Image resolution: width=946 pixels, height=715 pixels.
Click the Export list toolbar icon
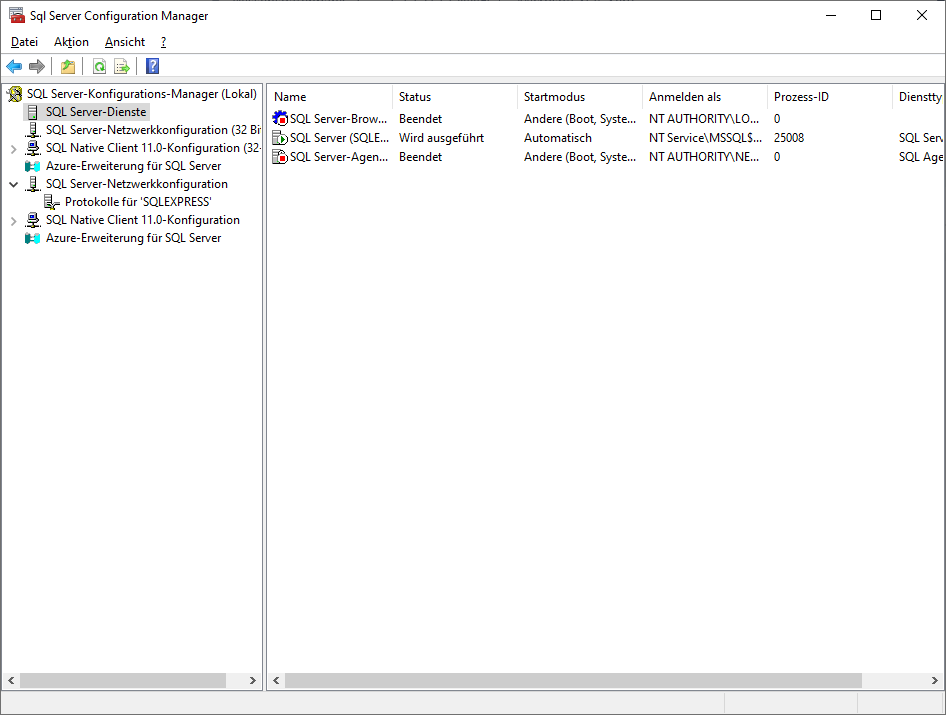point(122,67)
